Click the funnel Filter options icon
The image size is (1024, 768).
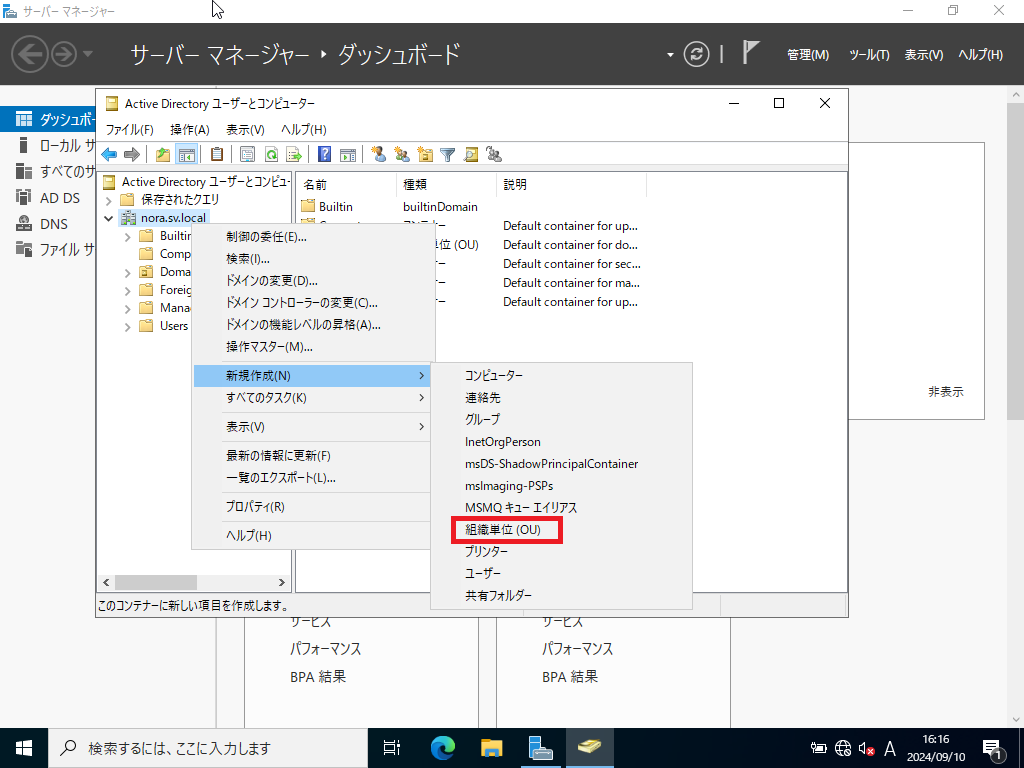(447, 155)
